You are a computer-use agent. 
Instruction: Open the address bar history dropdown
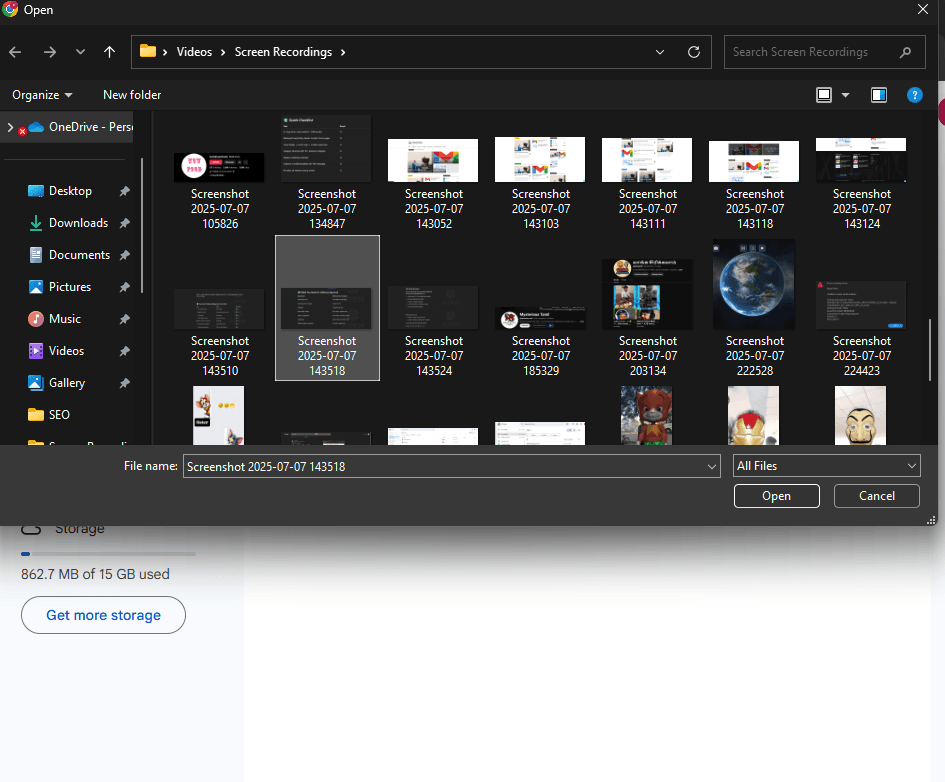[660, 52]
